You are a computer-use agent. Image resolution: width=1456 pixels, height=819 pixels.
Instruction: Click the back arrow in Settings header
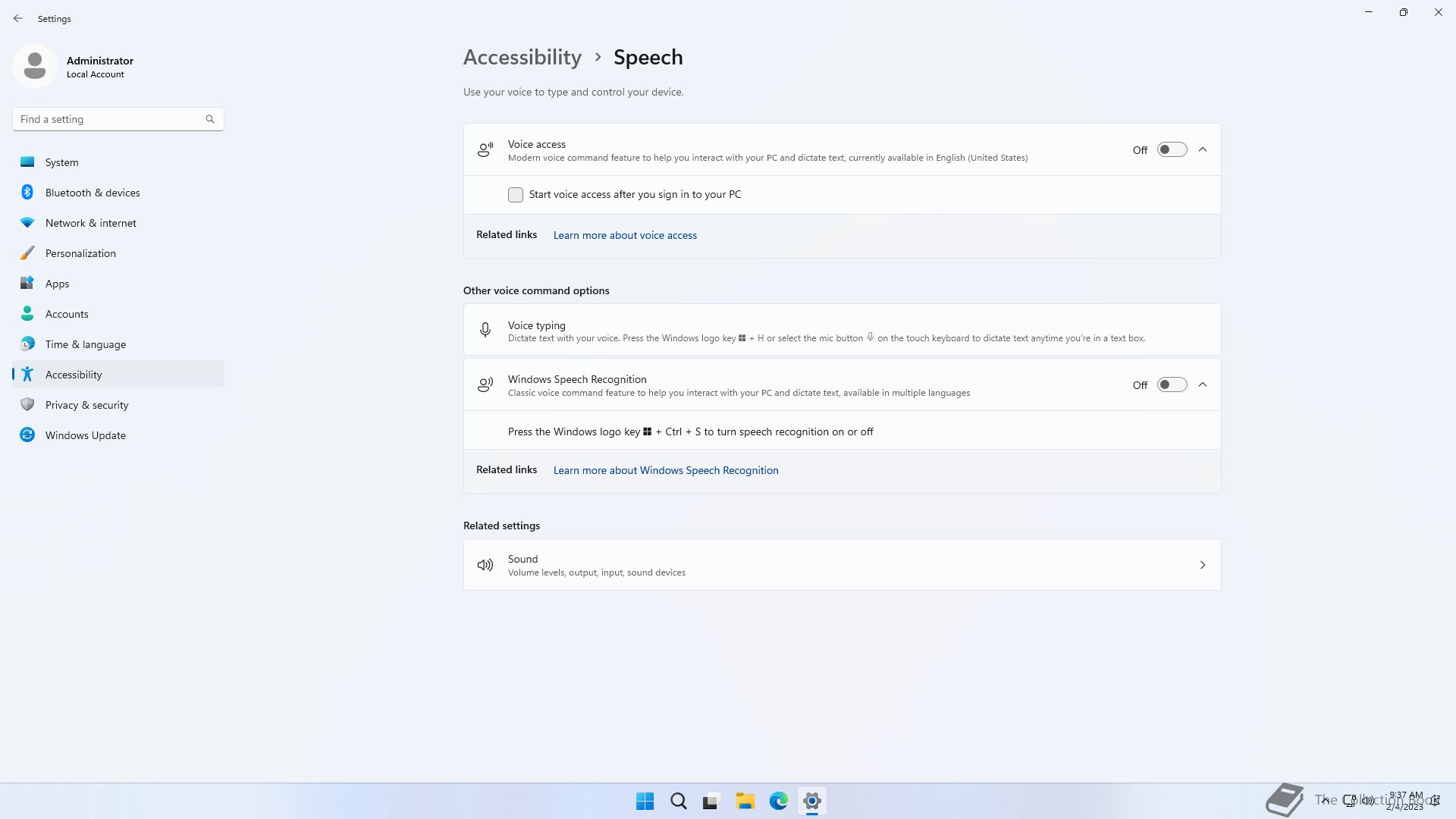pyautogui.click(x=18, y=18)
